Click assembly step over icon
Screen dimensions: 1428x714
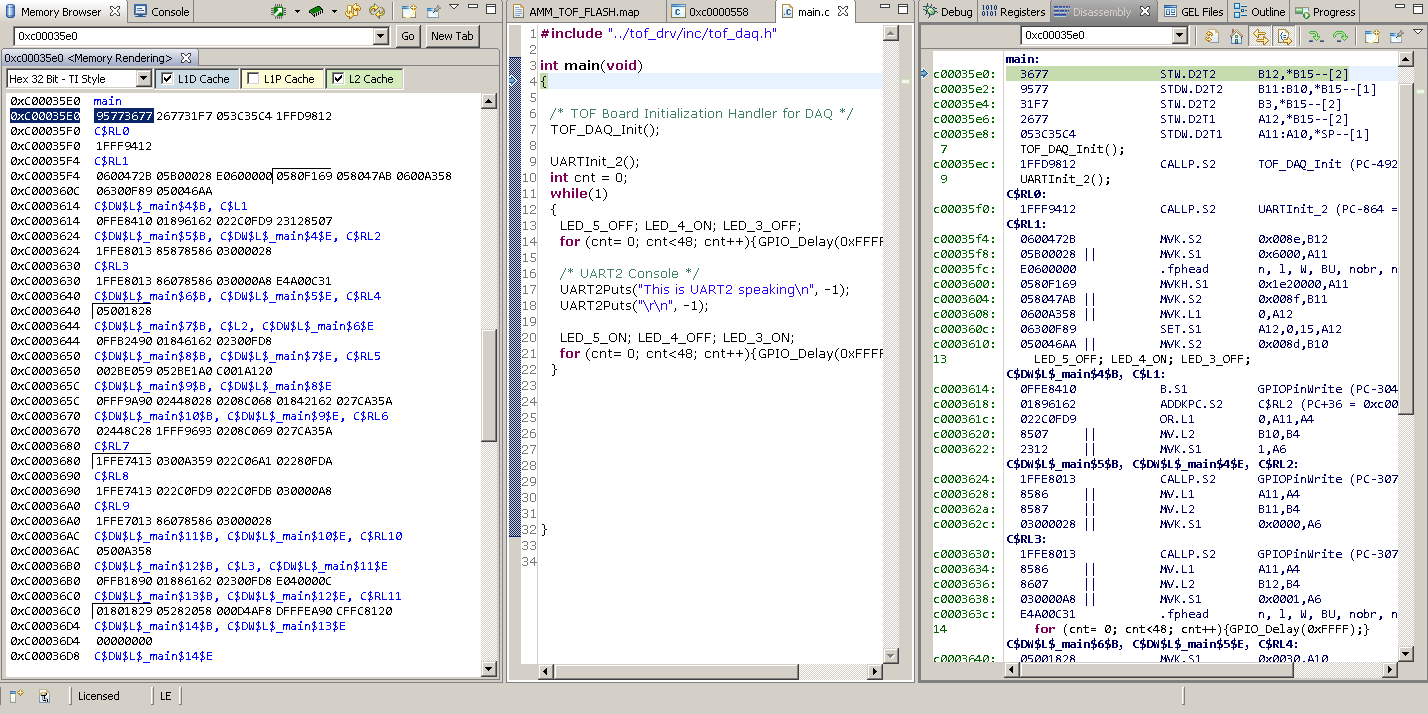1340,36
